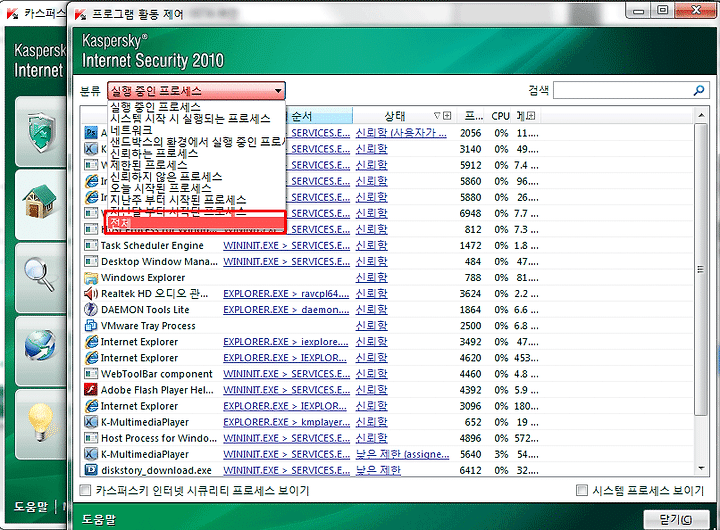Click PID value 2056 in first row
The height and width of the screenshot is (530, 720).
point(471,133)
